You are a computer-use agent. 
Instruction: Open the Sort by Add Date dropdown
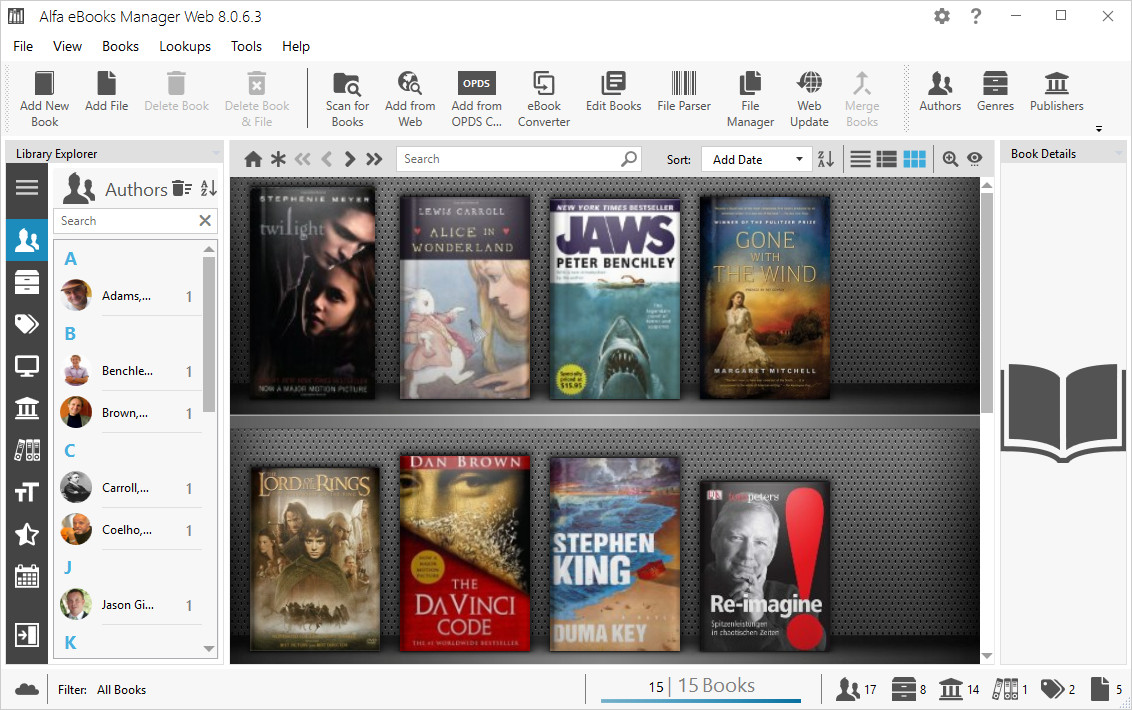[x=756, y=159]
